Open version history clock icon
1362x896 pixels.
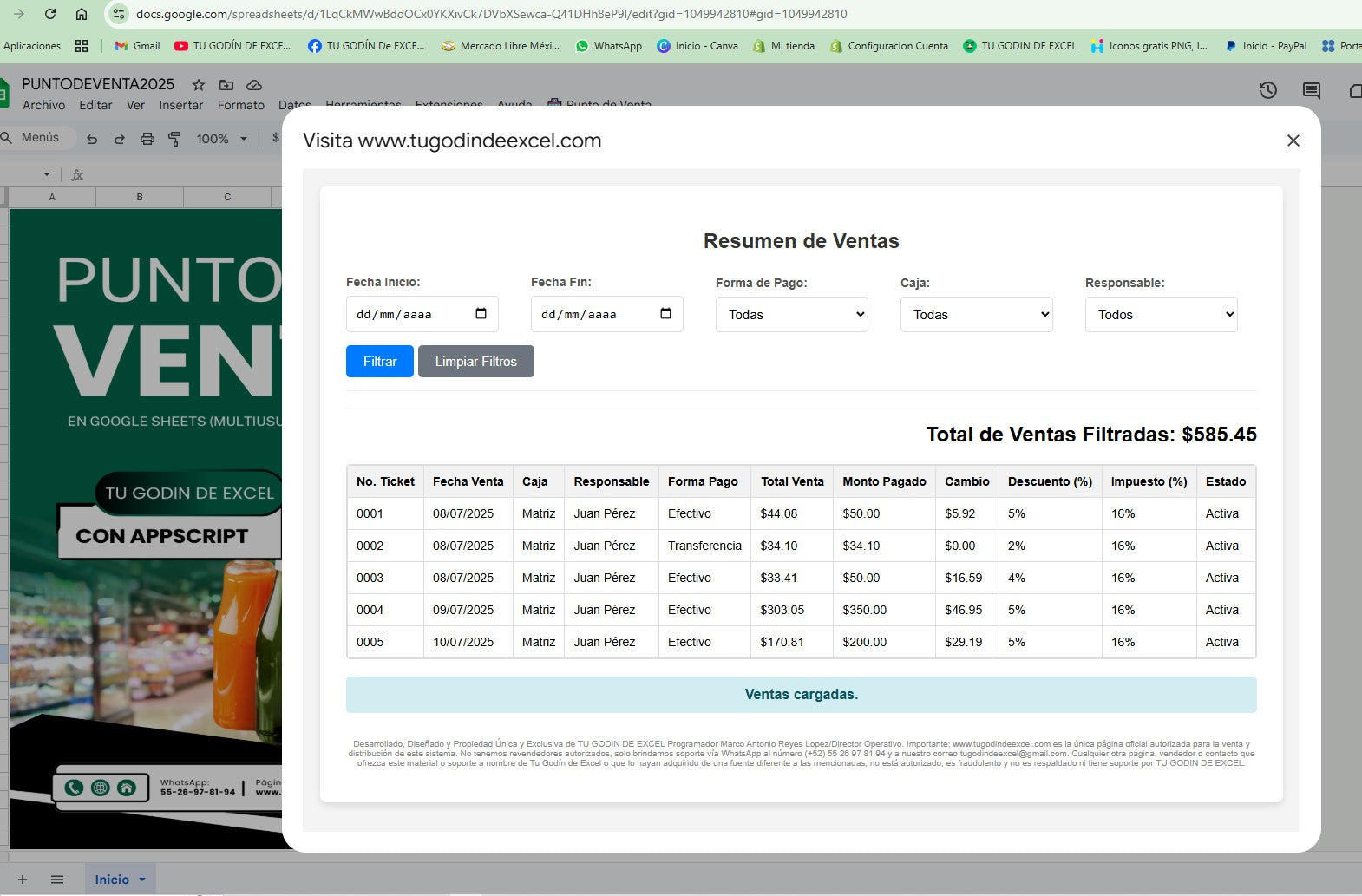pos(1268,90)
